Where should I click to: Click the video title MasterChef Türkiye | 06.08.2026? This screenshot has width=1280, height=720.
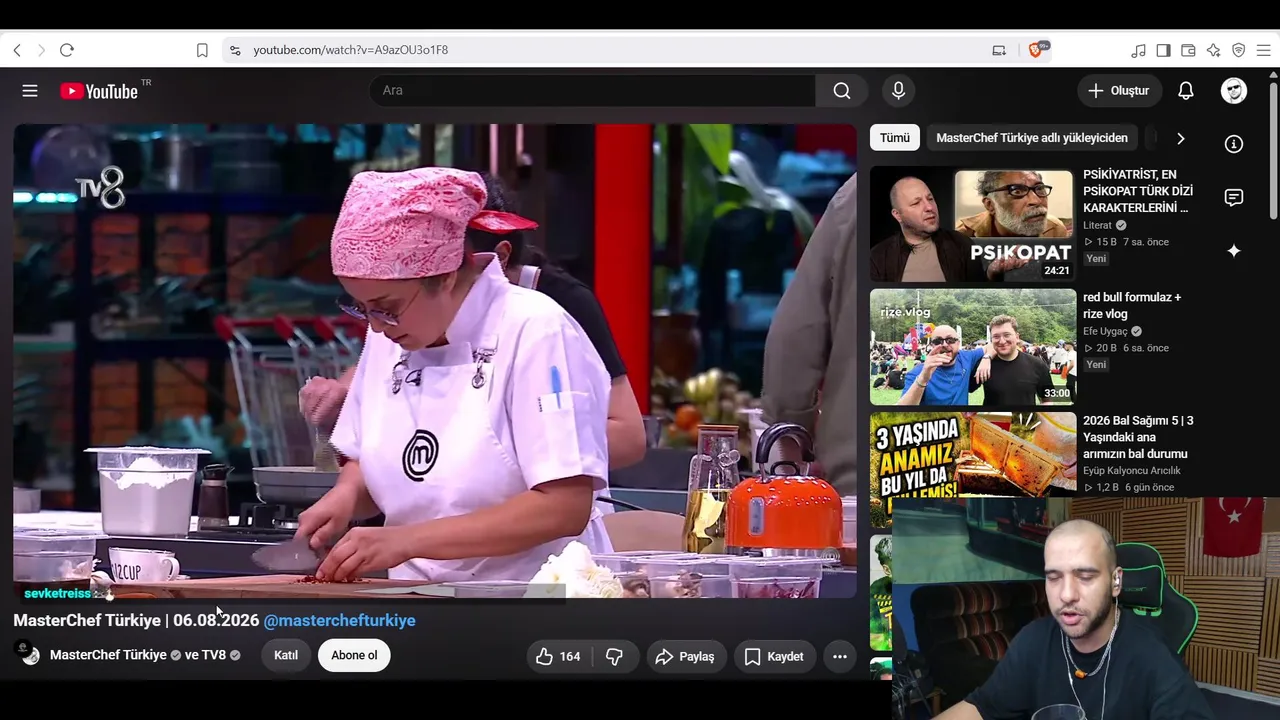click(x=136, y=621)
